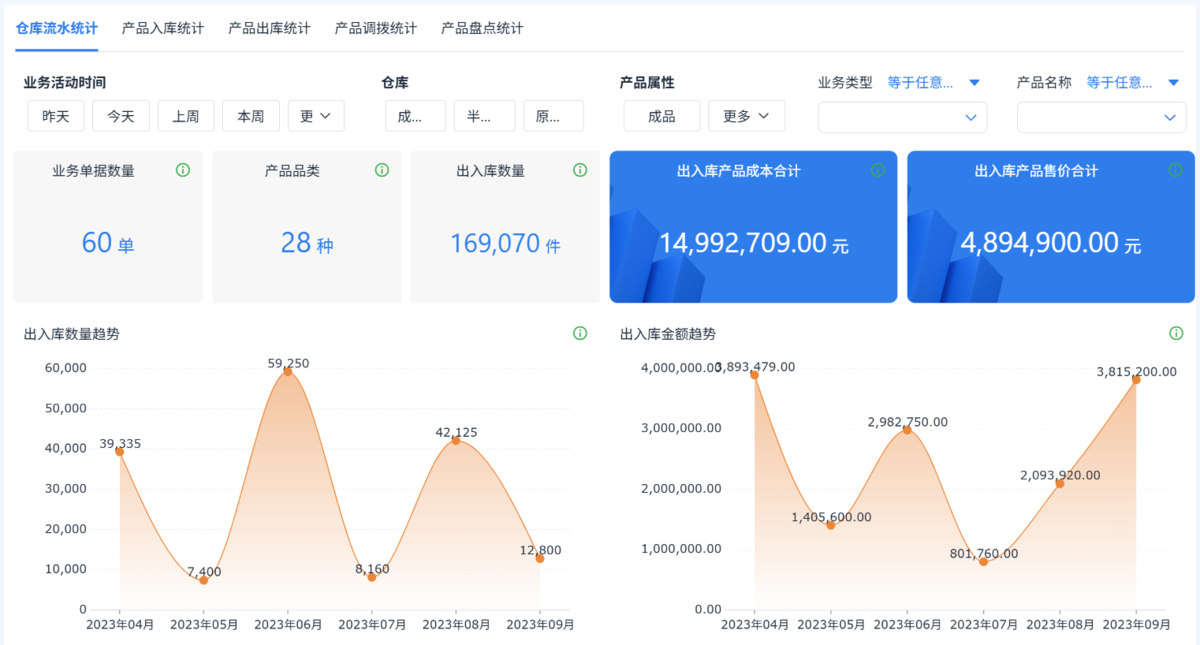
Task: Open the 业务类型 value select box
Action: (x=902, y=117)
